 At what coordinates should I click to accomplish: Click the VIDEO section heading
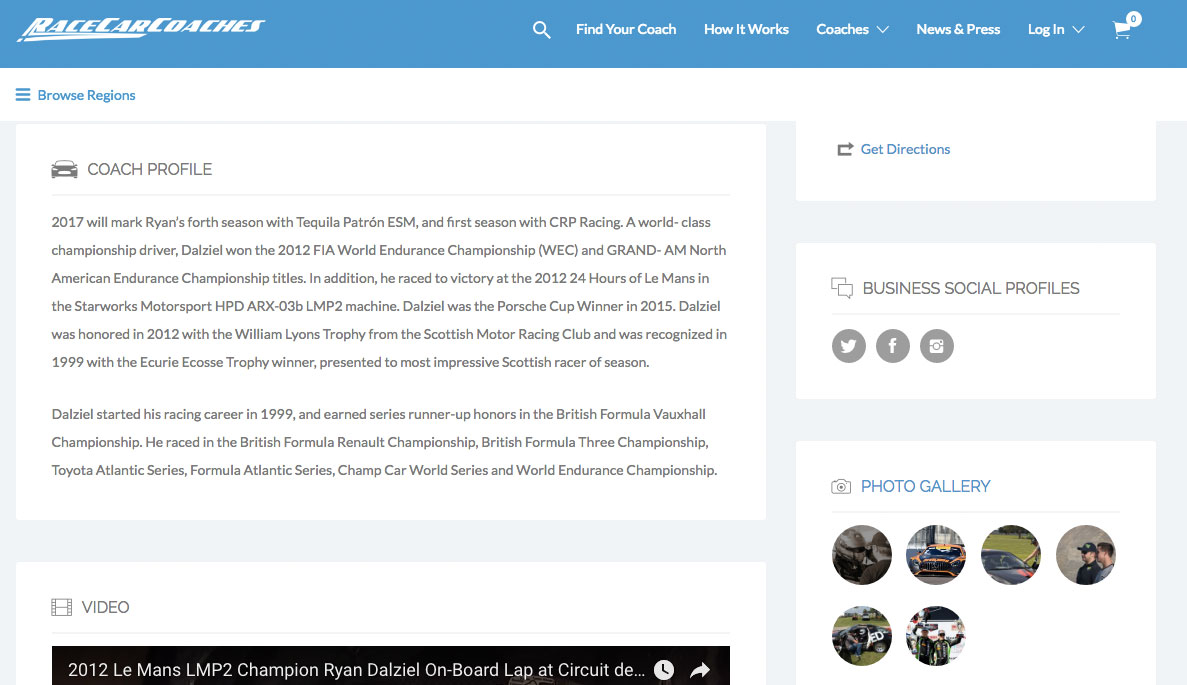pos(105,607)
